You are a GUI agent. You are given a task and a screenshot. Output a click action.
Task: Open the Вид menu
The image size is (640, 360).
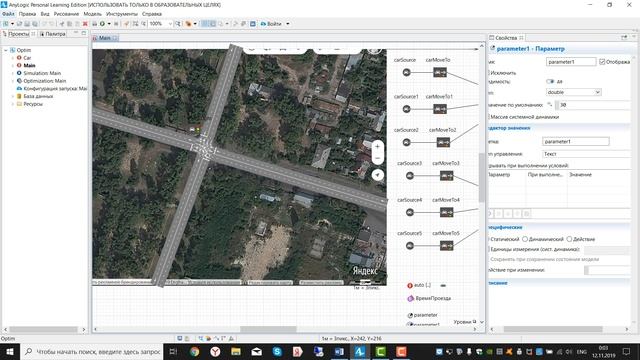tap(45, 14)
